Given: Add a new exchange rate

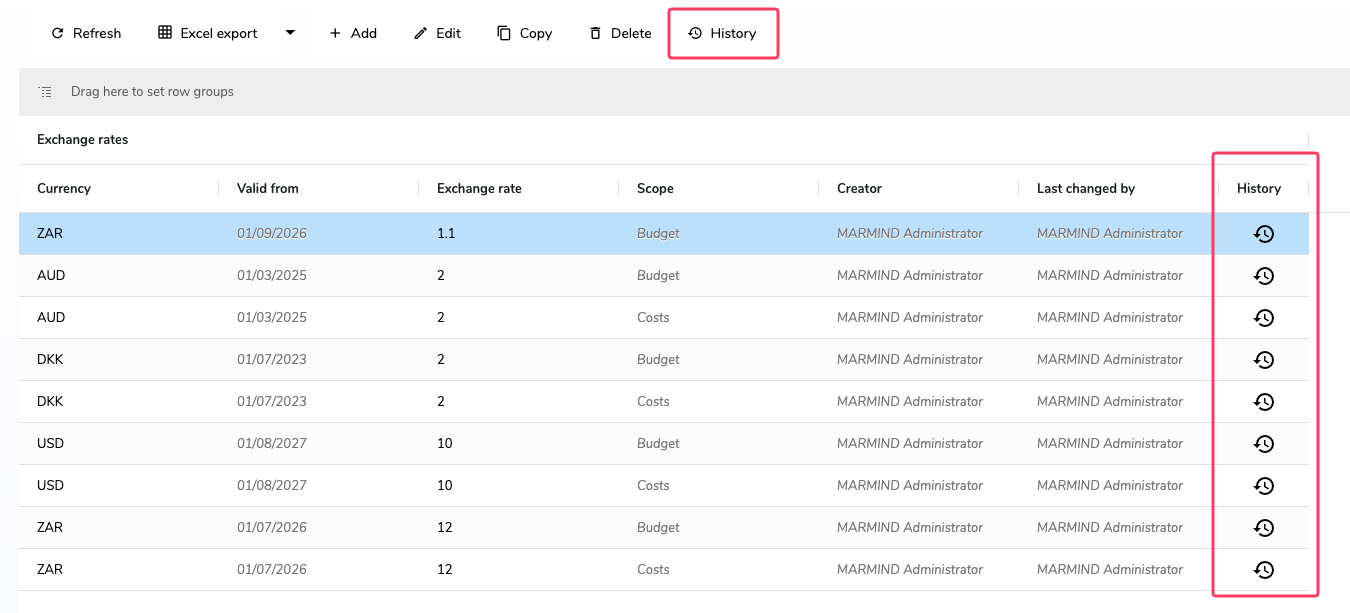Looking at the screenshot, I should pos(353,33).
